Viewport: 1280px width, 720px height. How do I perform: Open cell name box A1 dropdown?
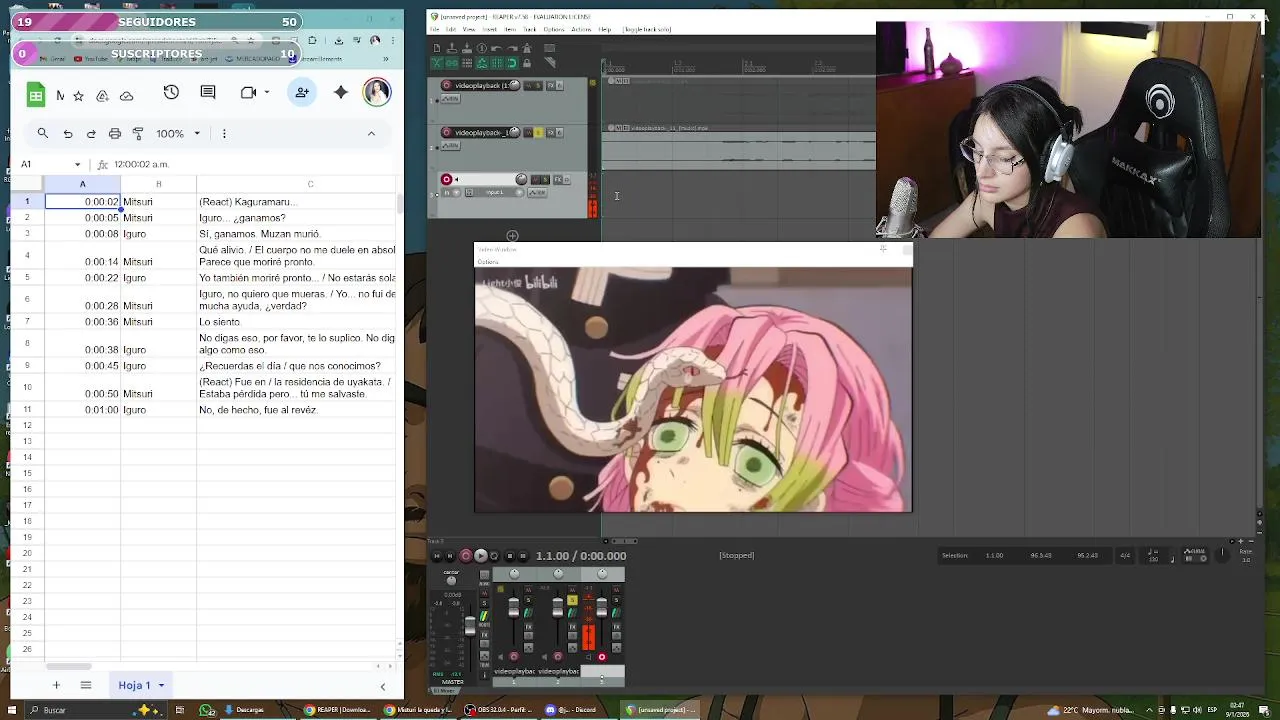coord(77,164)
